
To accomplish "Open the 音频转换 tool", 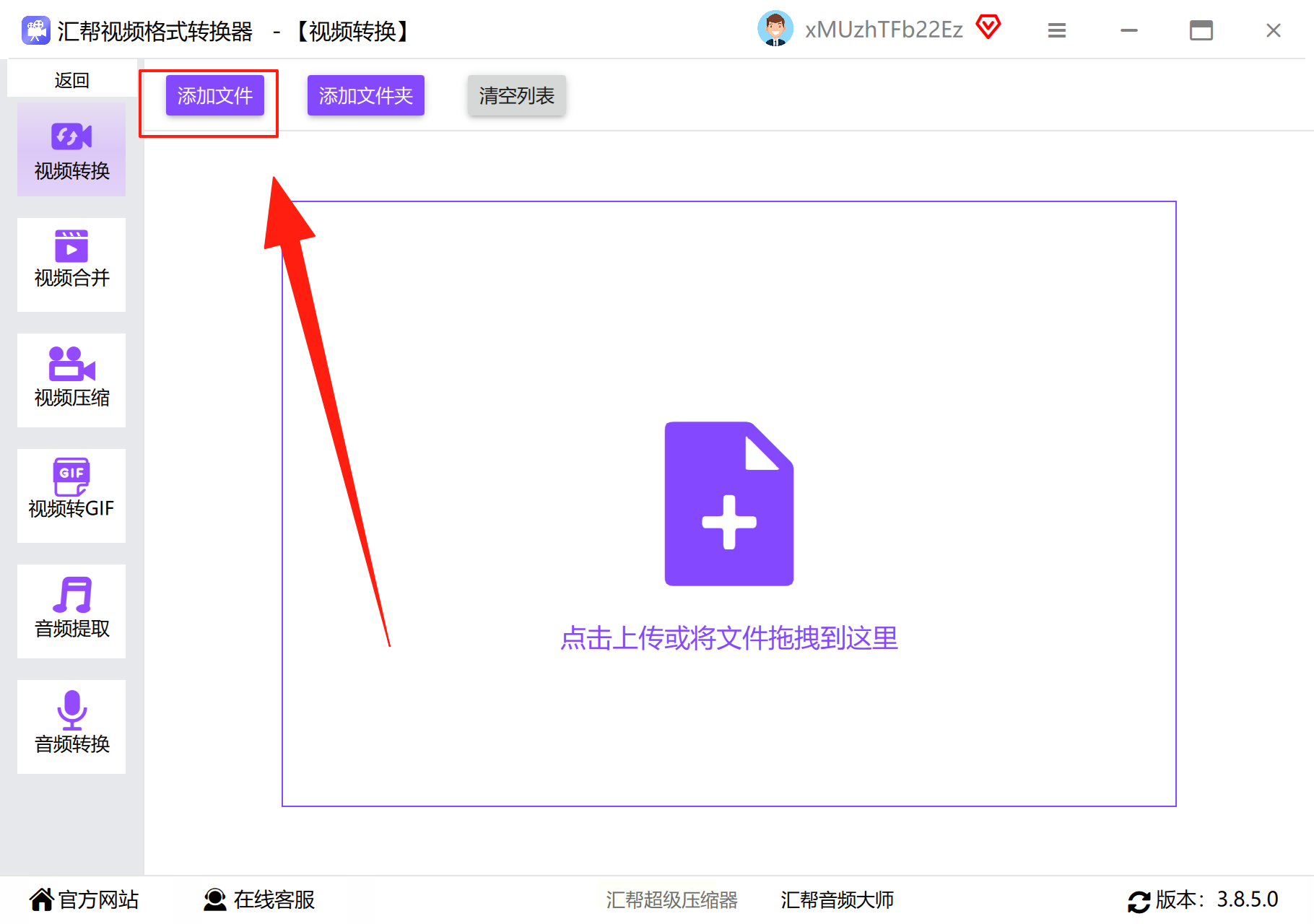I will [71, 727].
